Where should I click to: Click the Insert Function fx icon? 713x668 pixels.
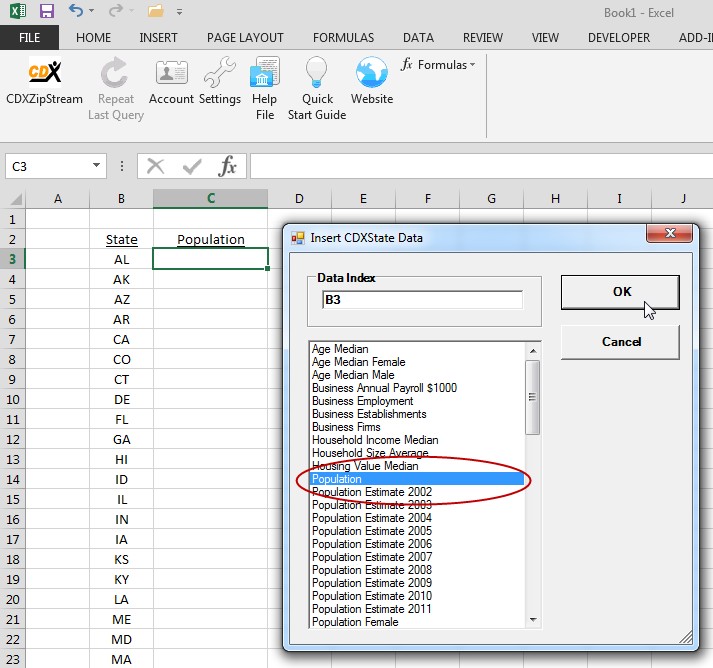[227, 166]
